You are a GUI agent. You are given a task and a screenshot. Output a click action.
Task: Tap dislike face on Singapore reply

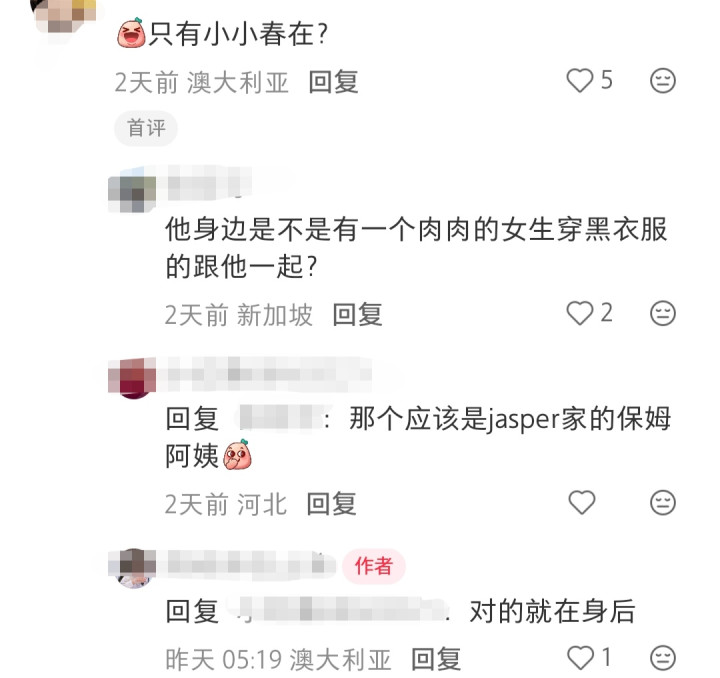pos(663,313)
